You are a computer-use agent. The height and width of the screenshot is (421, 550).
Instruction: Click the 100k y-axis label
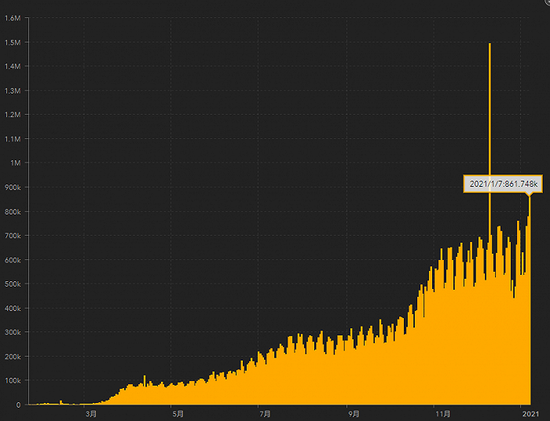click(13, 381)
